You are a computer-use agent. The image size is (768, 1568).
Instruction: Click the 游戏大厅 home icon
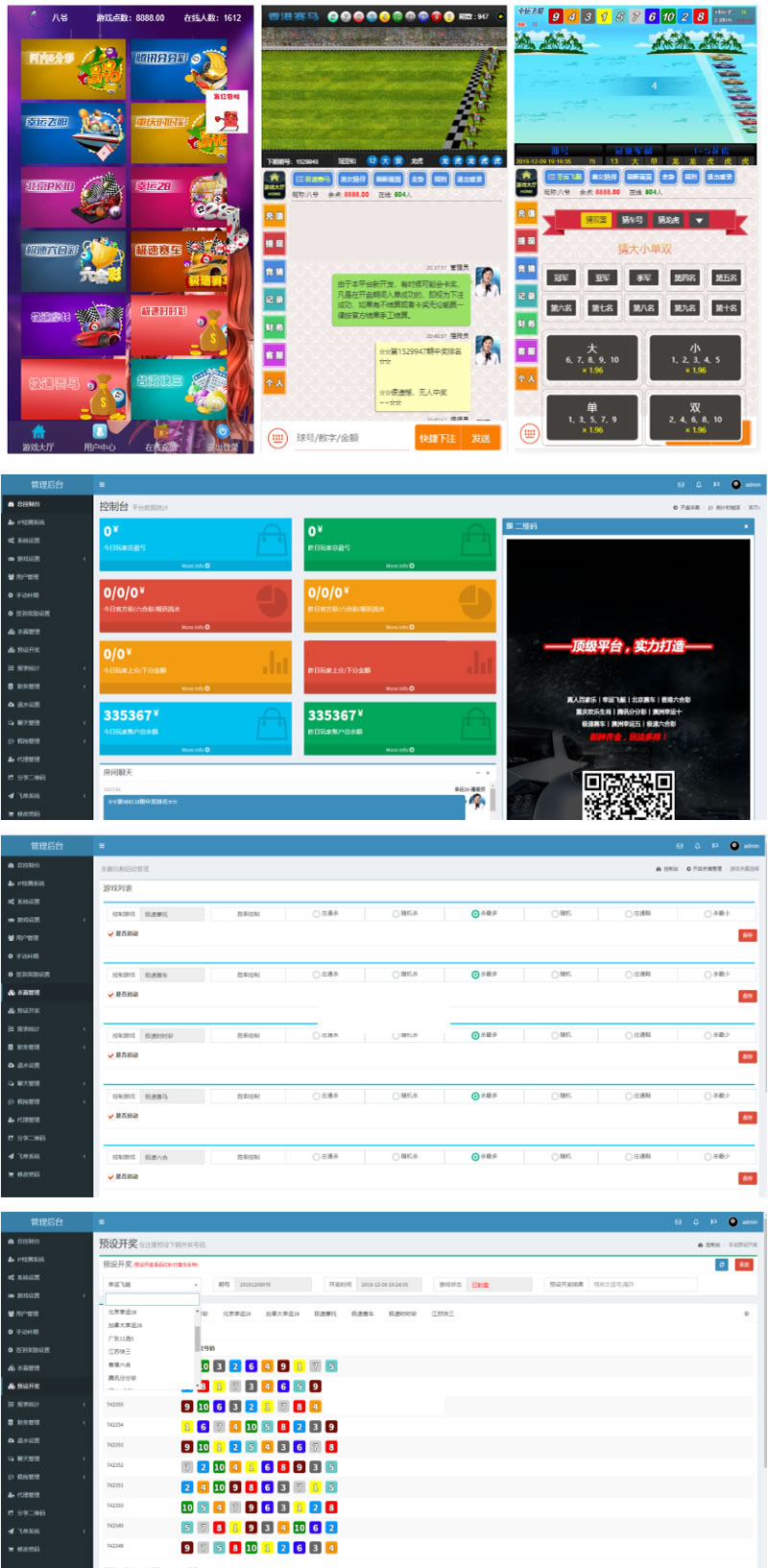(38, 432)
